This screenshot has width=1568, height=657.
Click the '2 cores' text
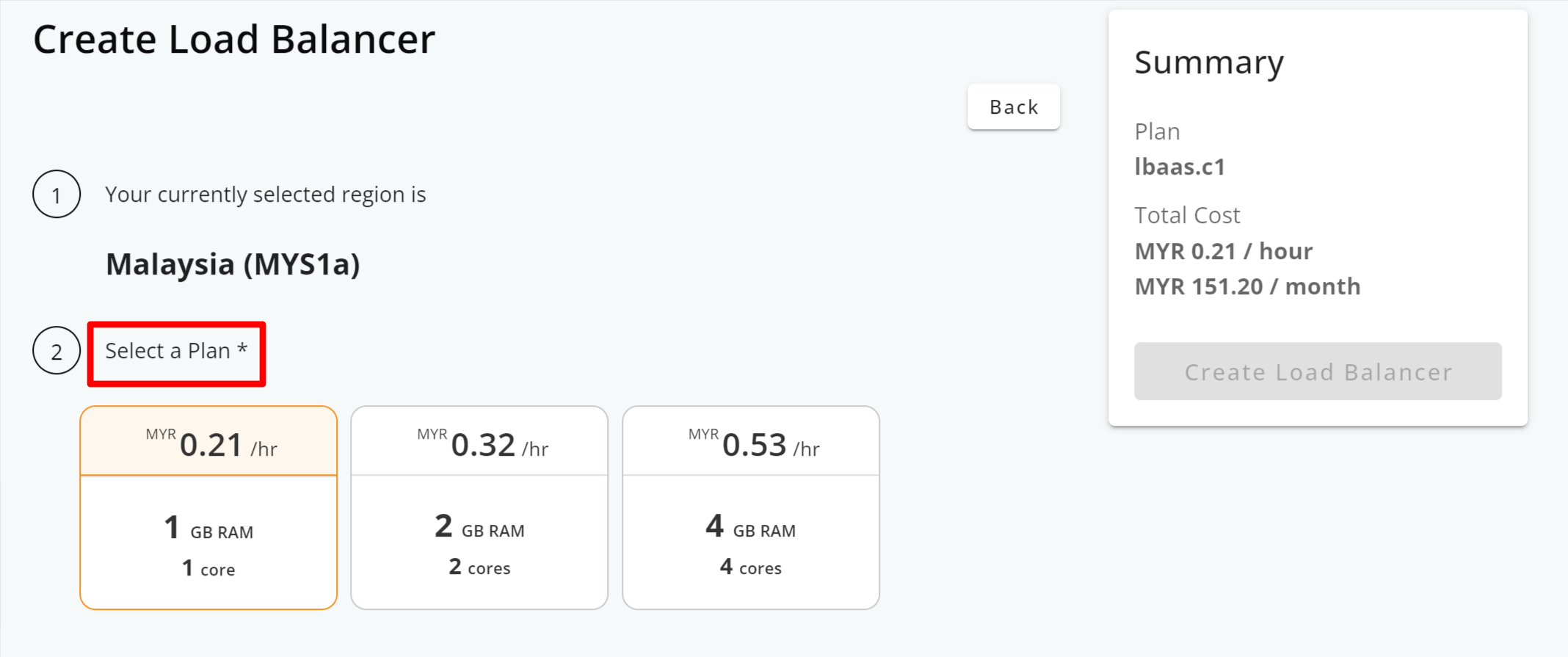click(x=479, y=567)
